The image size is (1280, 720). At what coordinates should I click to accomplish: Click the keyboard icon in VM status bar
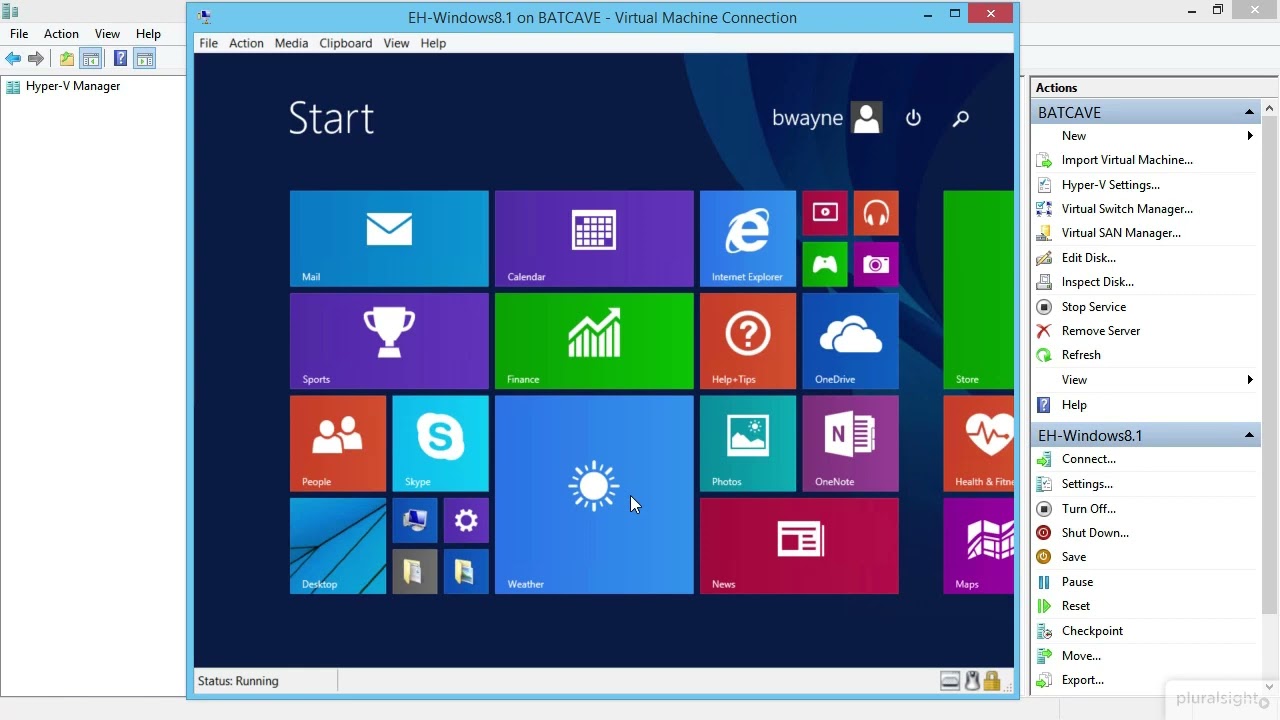point(950,681)
